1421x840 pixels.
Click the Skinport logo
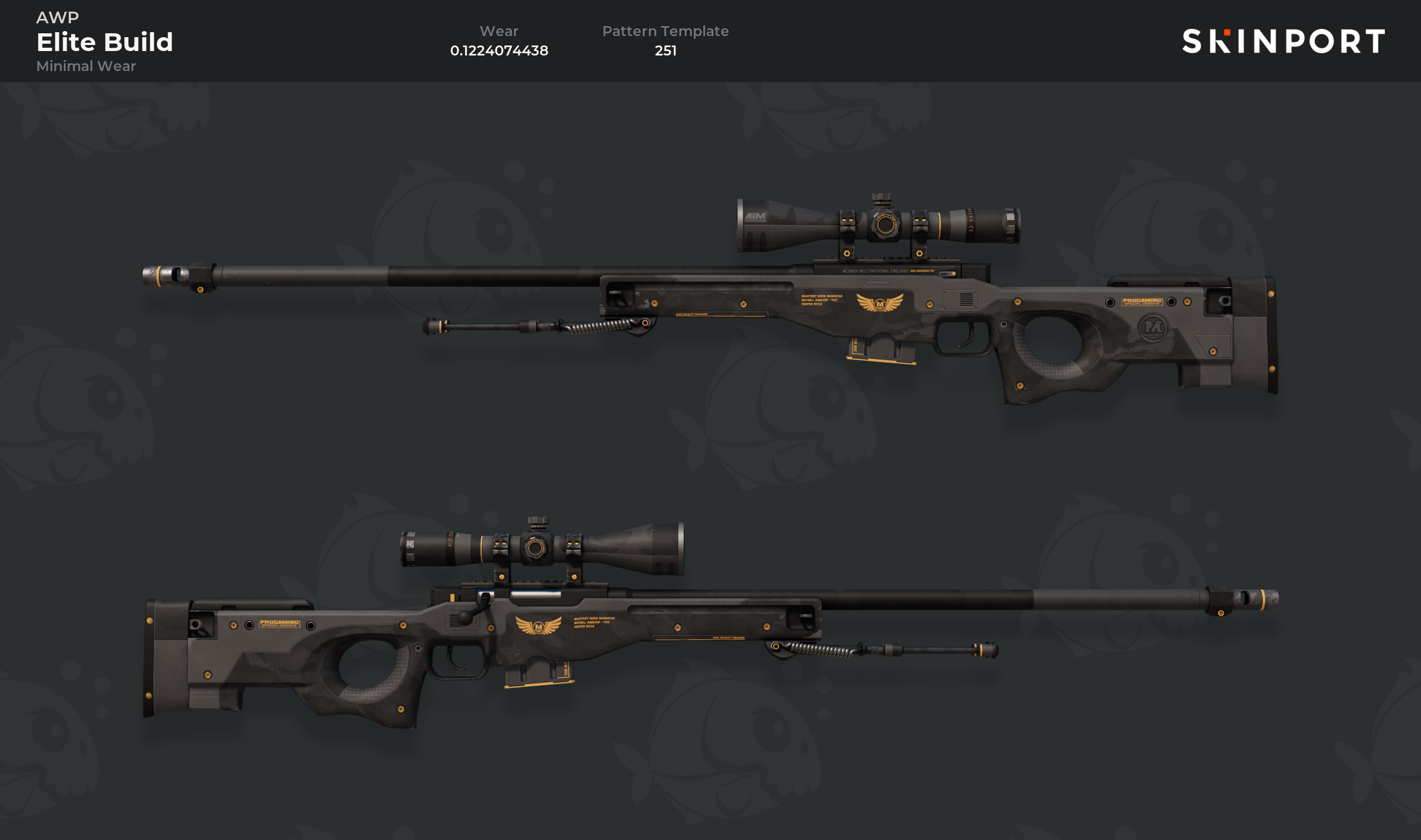[1283, 41]
